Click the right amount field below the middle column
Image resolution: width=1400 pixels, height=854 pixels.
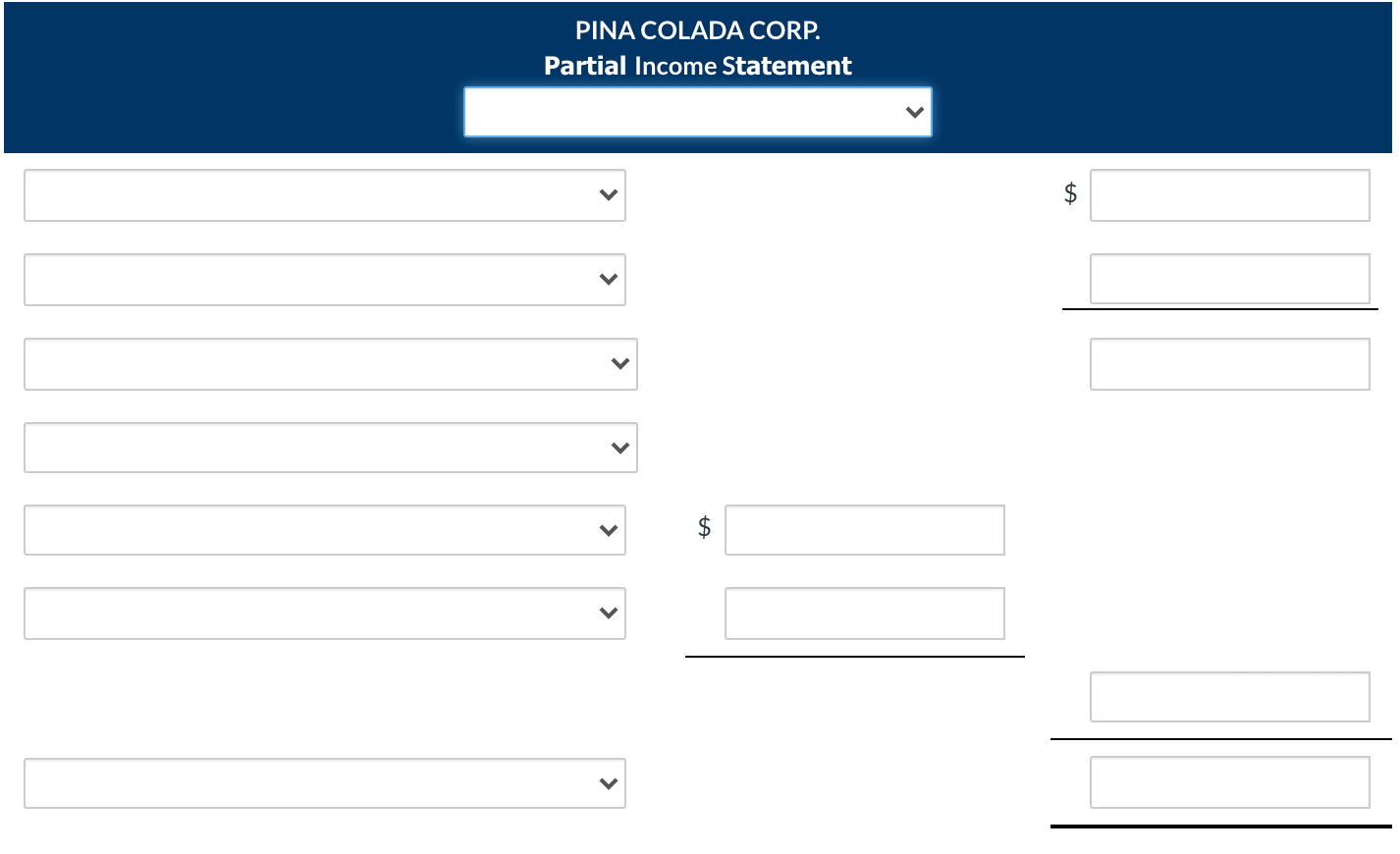click(x=1230, y=697)
